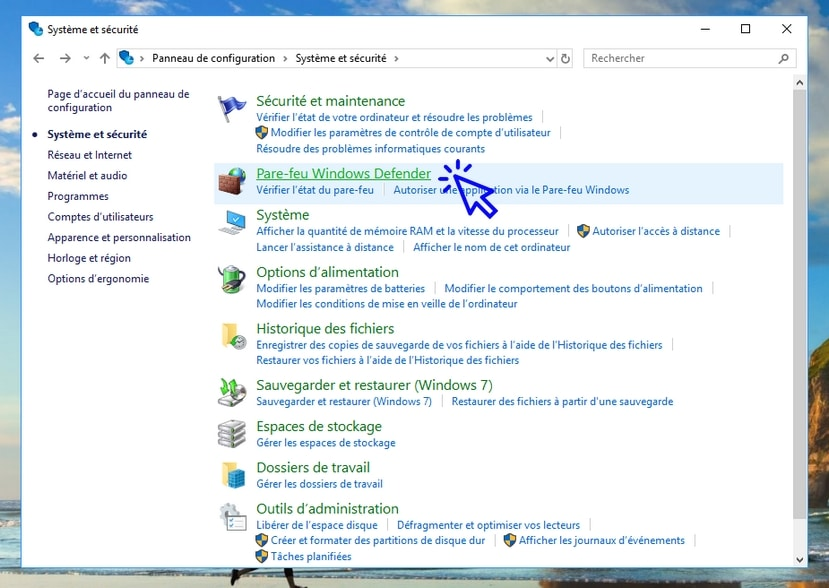829x588 pixels.
Task: Go up one level with the up arrow
Action: point(105,58)
